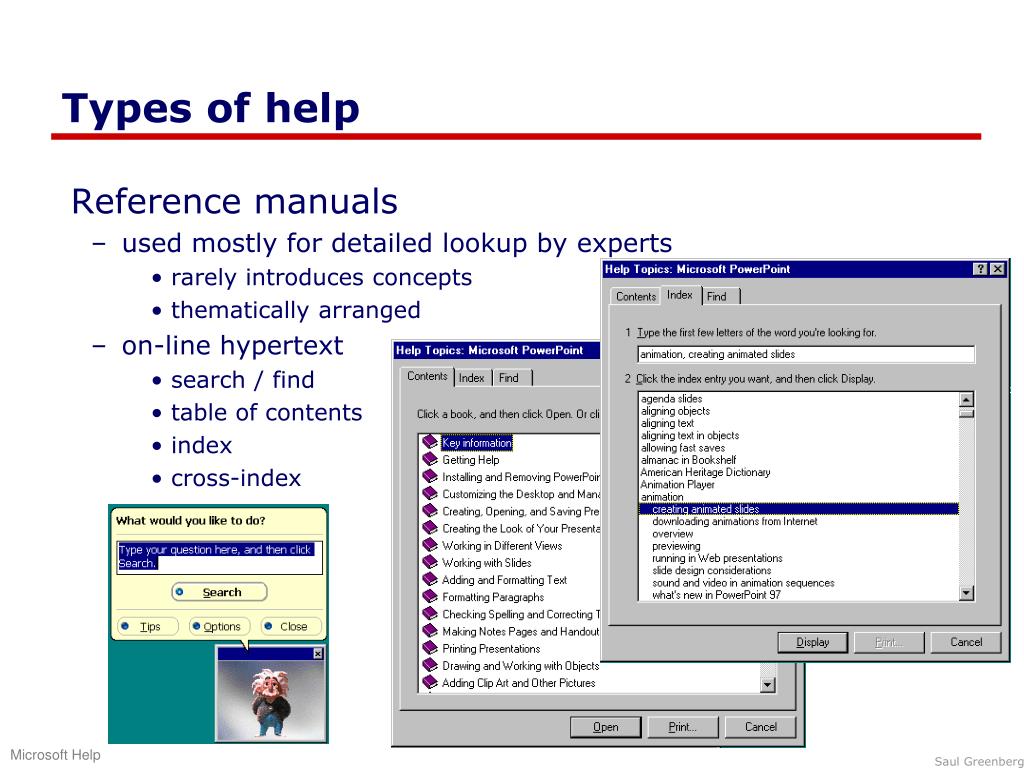Click Print... in the Contents dialog
This screenshot has height=768, width=1024.
(682, 727)
